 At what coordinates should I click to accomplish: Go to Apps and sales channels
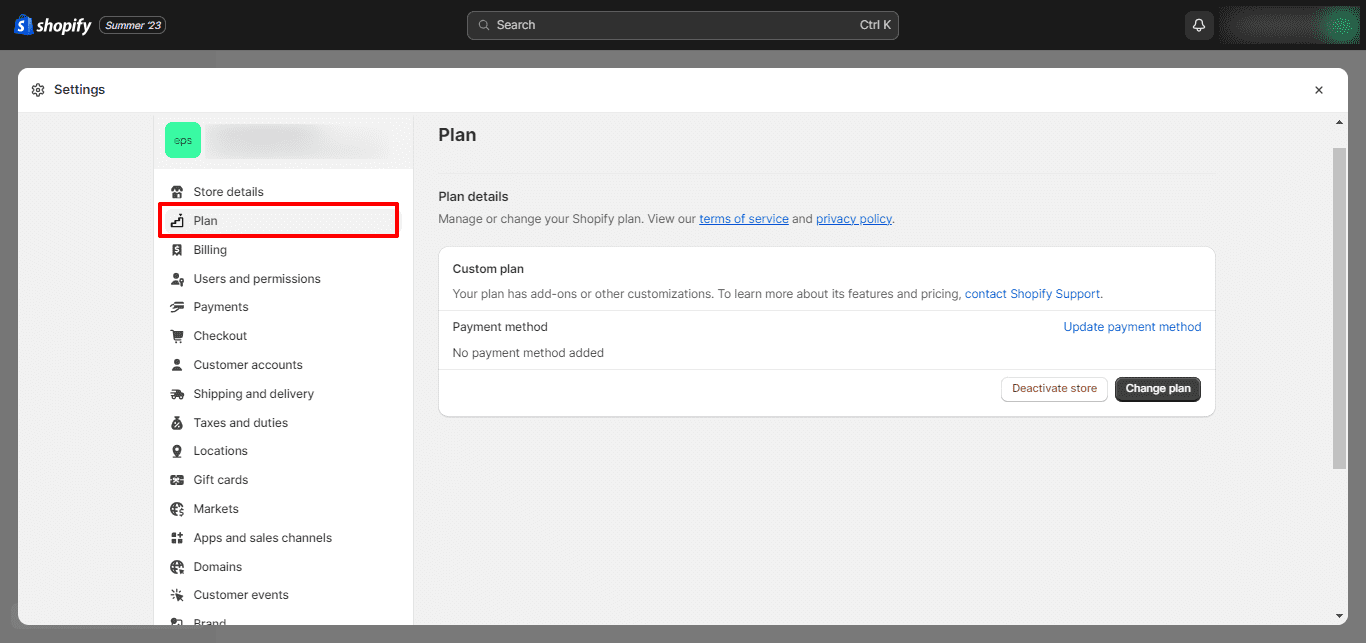[262, 537]
